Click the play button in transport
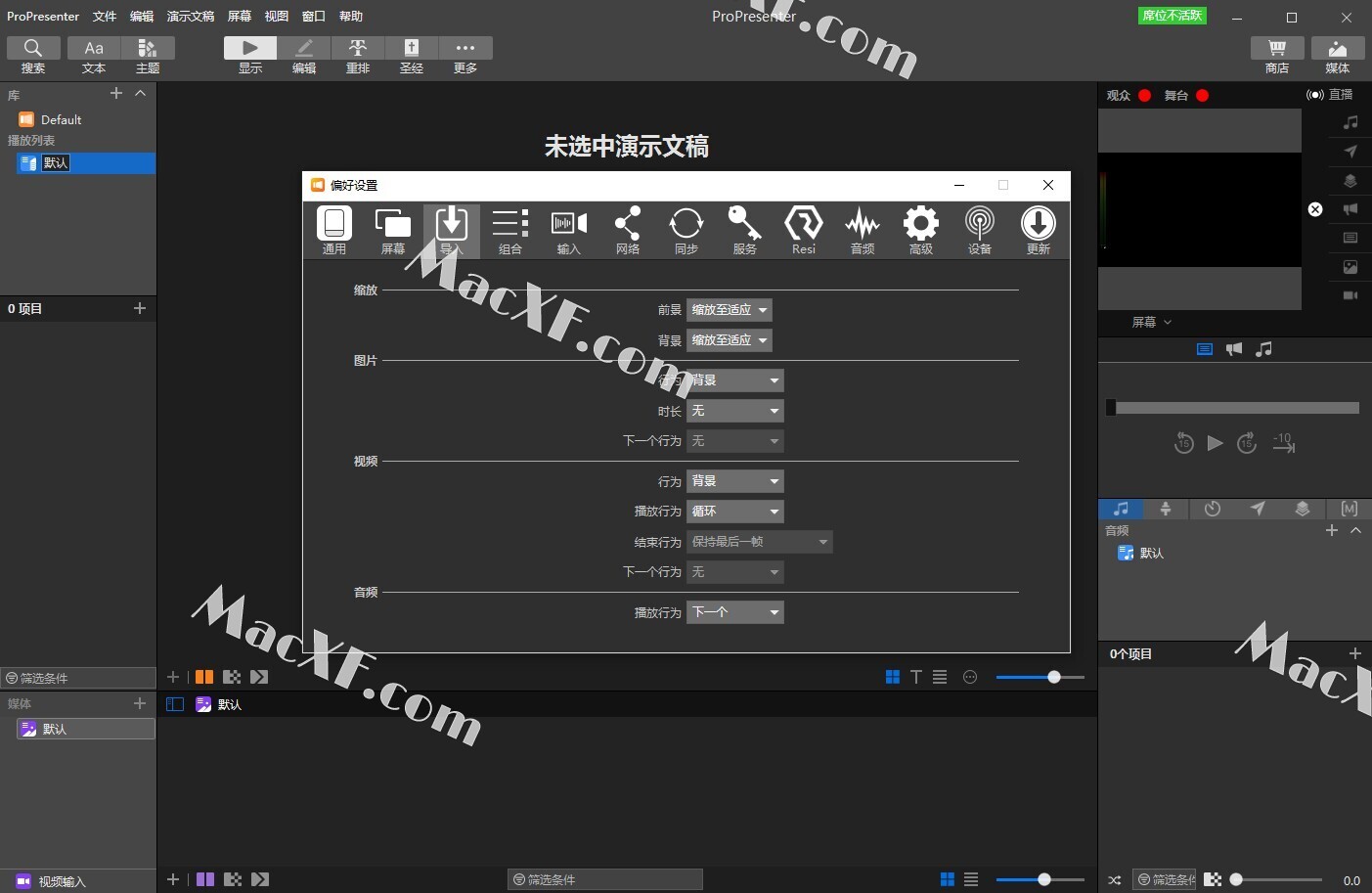 tap(1215, 443)
